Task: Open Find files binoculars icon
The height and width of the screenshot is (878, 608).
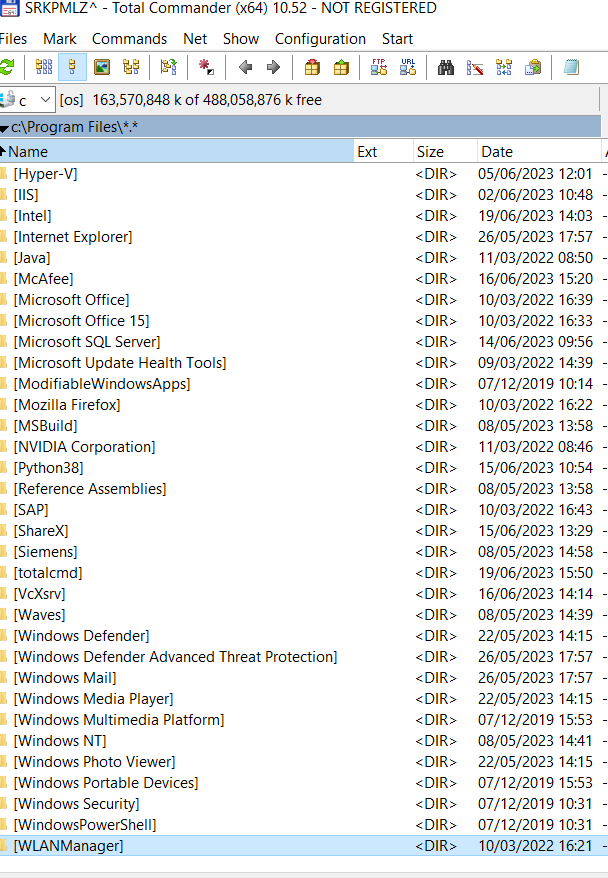Action: (x=446, y=67)
